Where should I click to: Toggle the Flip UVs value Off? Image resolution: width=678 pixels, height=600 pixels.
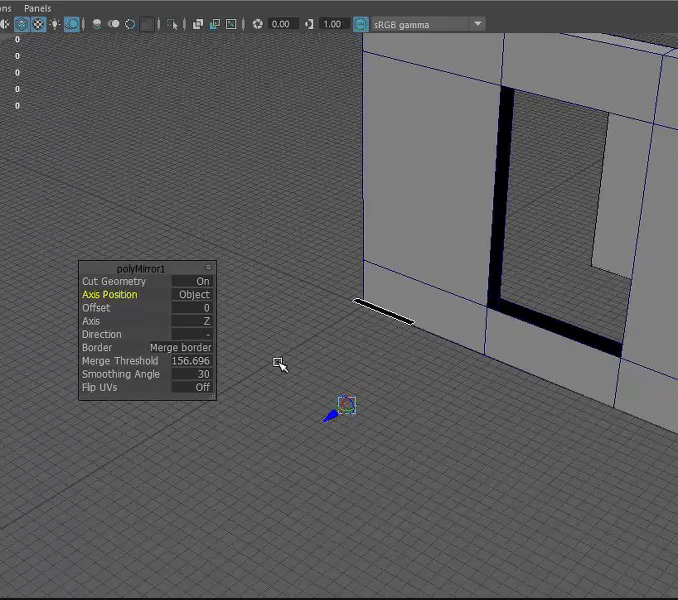pyautogui.click(x=192, y=387)
